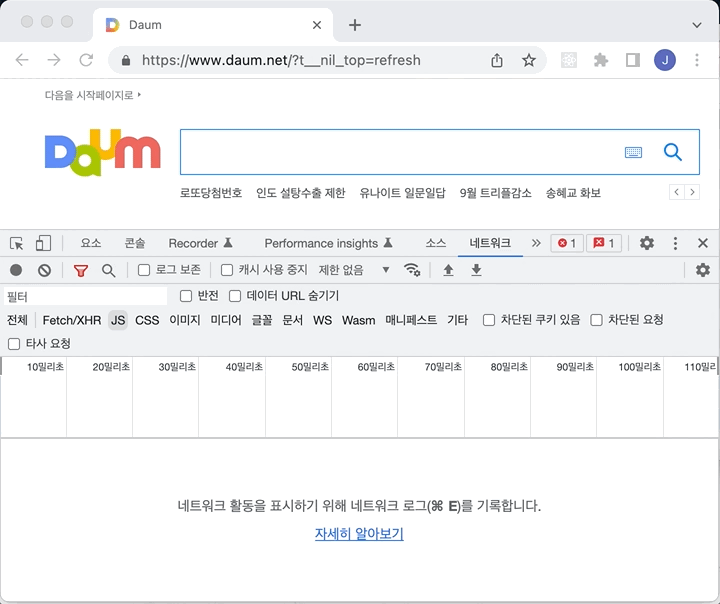
Task: Click the Daum logo
Action: (x=102, y=152)
